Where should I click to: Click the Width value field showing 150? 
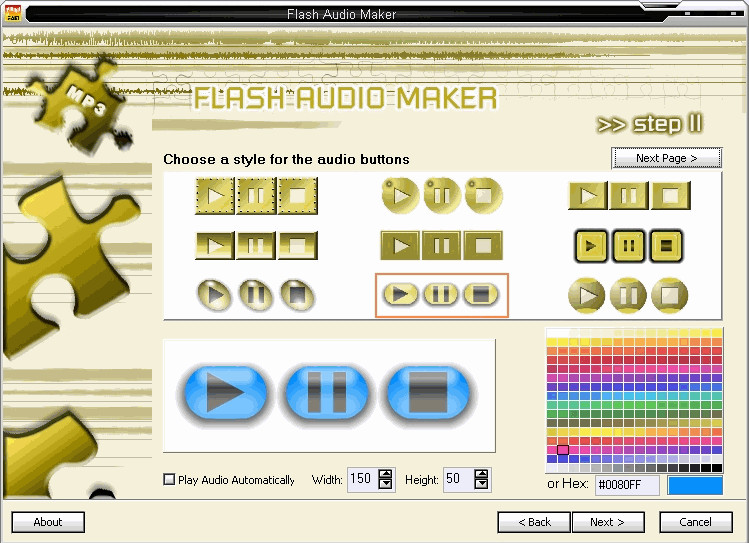363,479
